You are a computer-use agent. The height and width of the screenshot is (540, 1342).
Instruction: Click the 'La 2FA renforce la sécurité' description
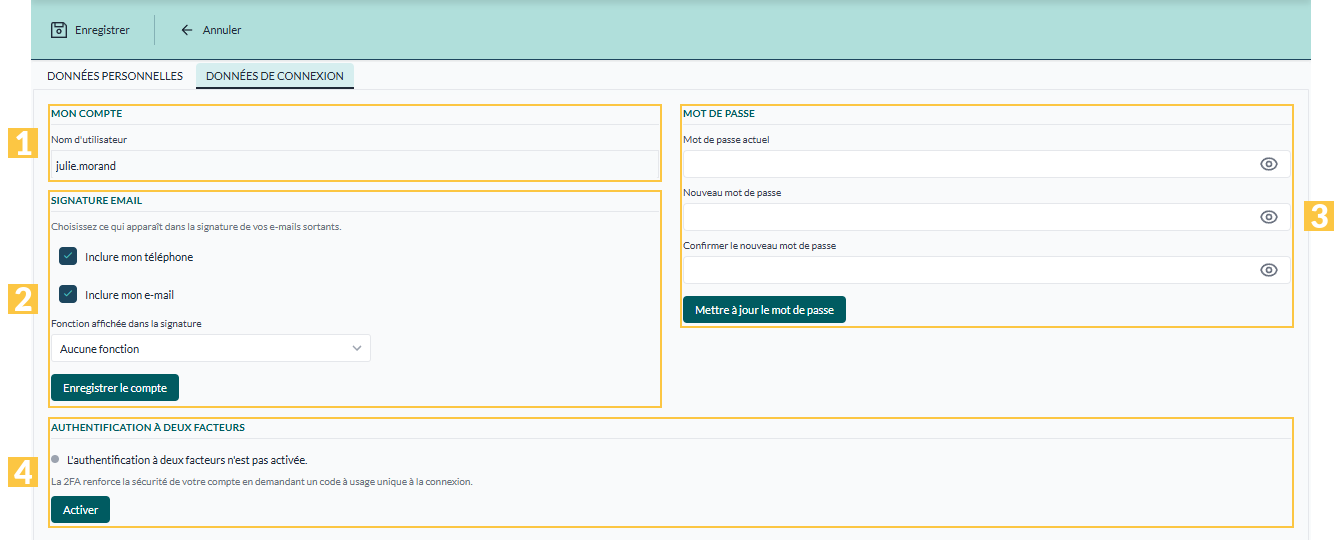pyautogui.click(x=261, y=481)
